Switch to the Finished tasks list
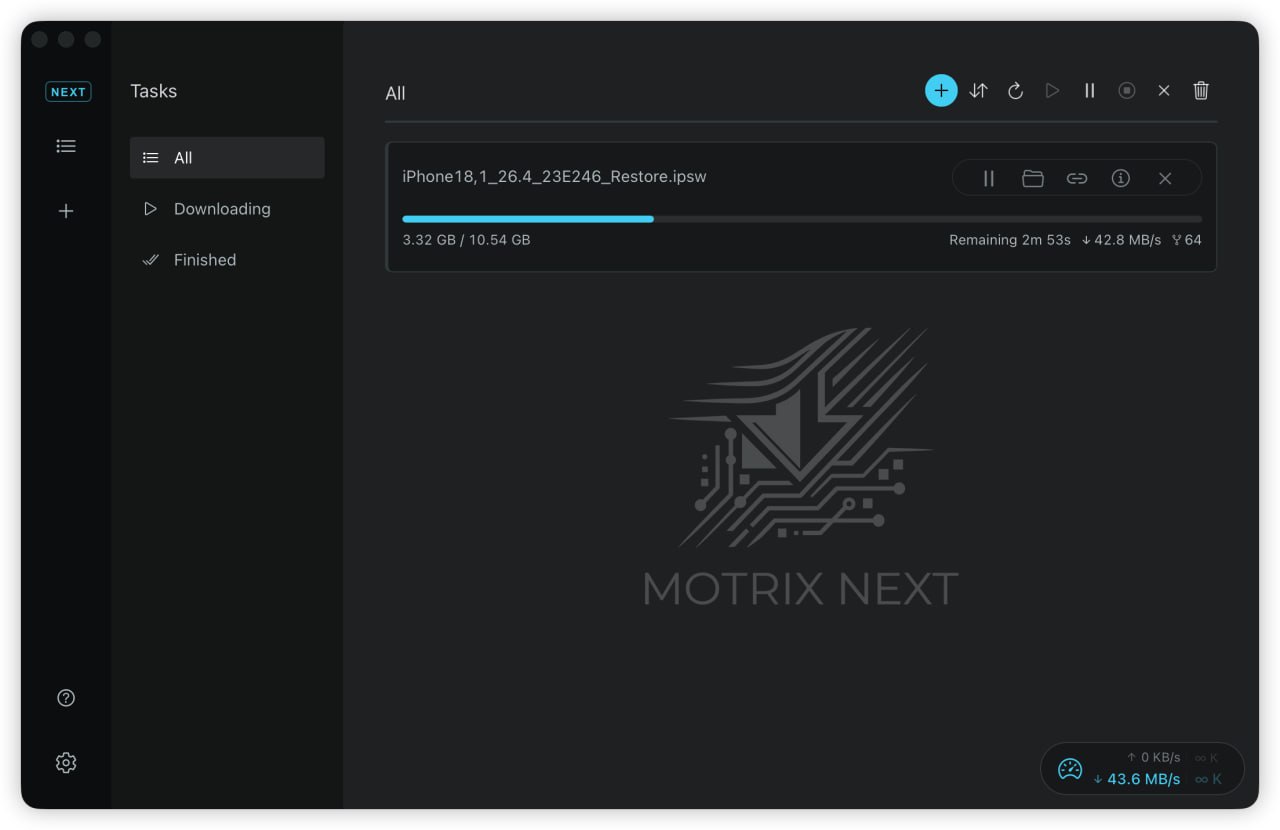 point(204,260)
